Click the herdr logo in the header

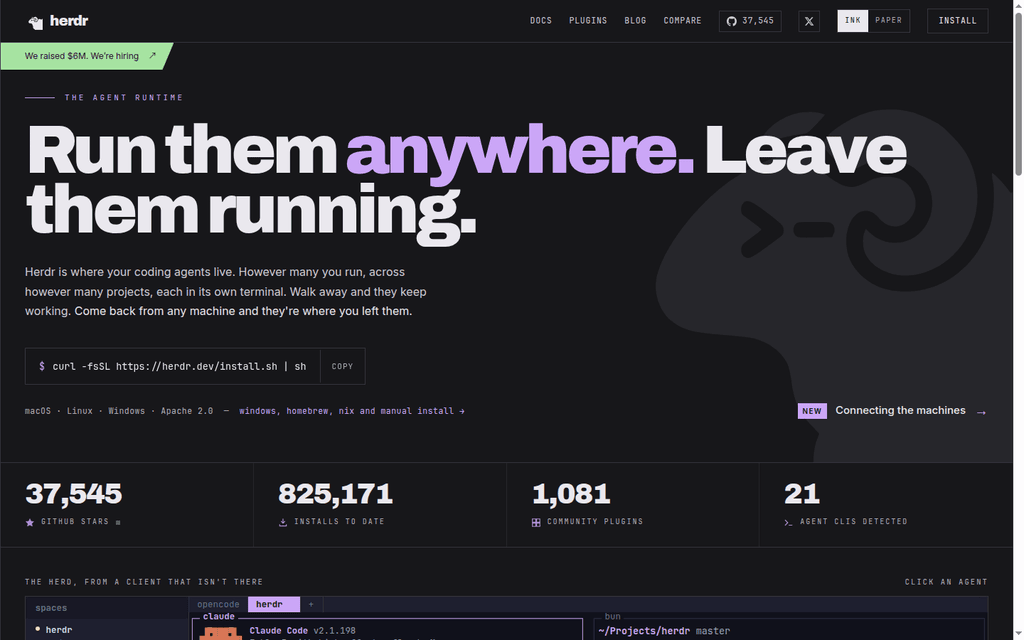click(58, 21)
